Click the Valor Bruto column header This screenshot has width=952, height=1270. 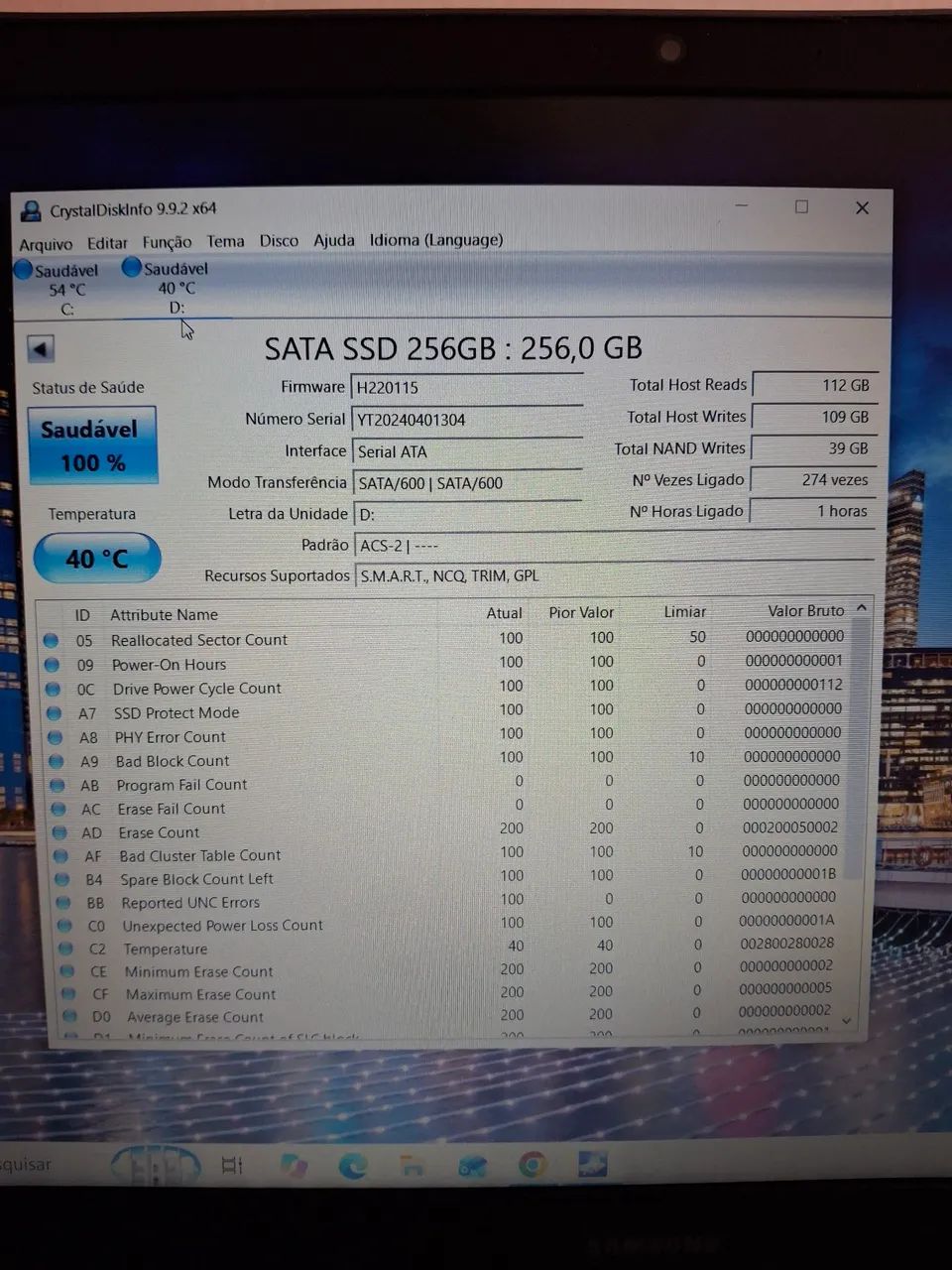(805, 611)
